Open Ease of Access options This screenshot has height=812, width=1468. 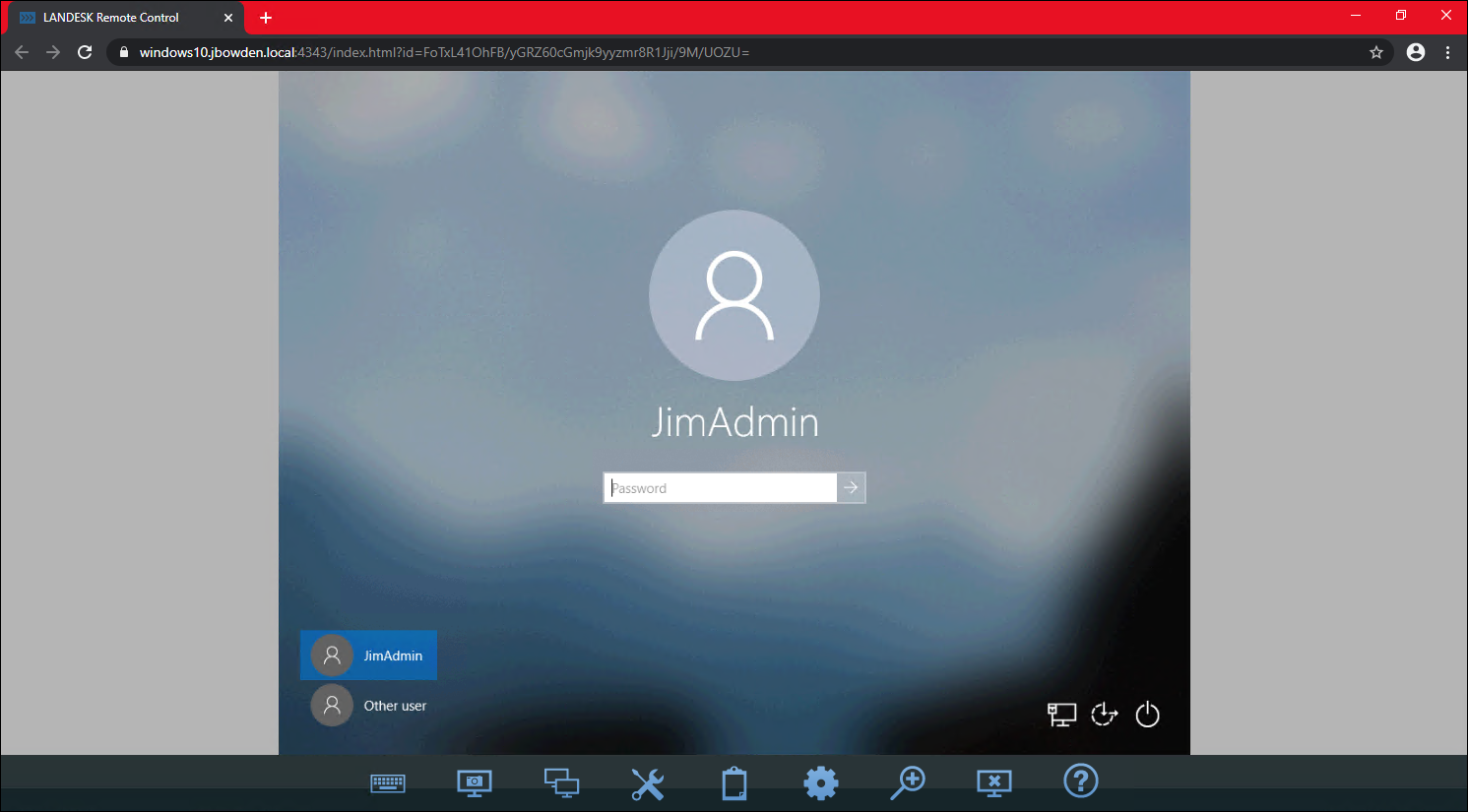[x=1104, y=715]
